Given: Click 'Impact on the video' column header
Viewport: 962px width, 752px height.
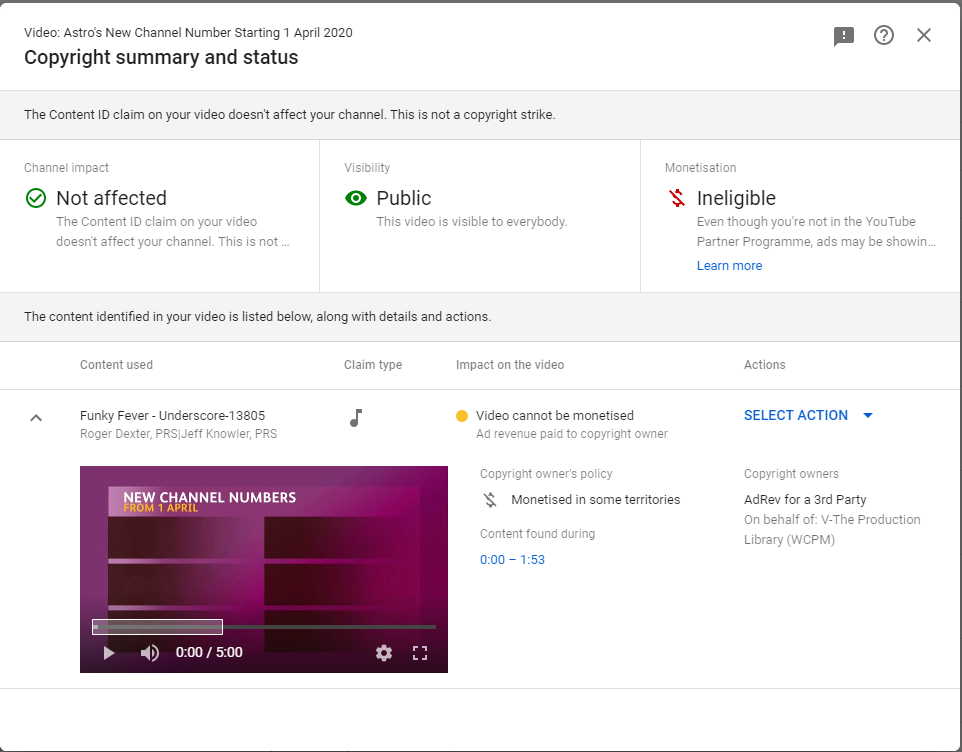Looking at the screenshot, I should coord(510,364).
